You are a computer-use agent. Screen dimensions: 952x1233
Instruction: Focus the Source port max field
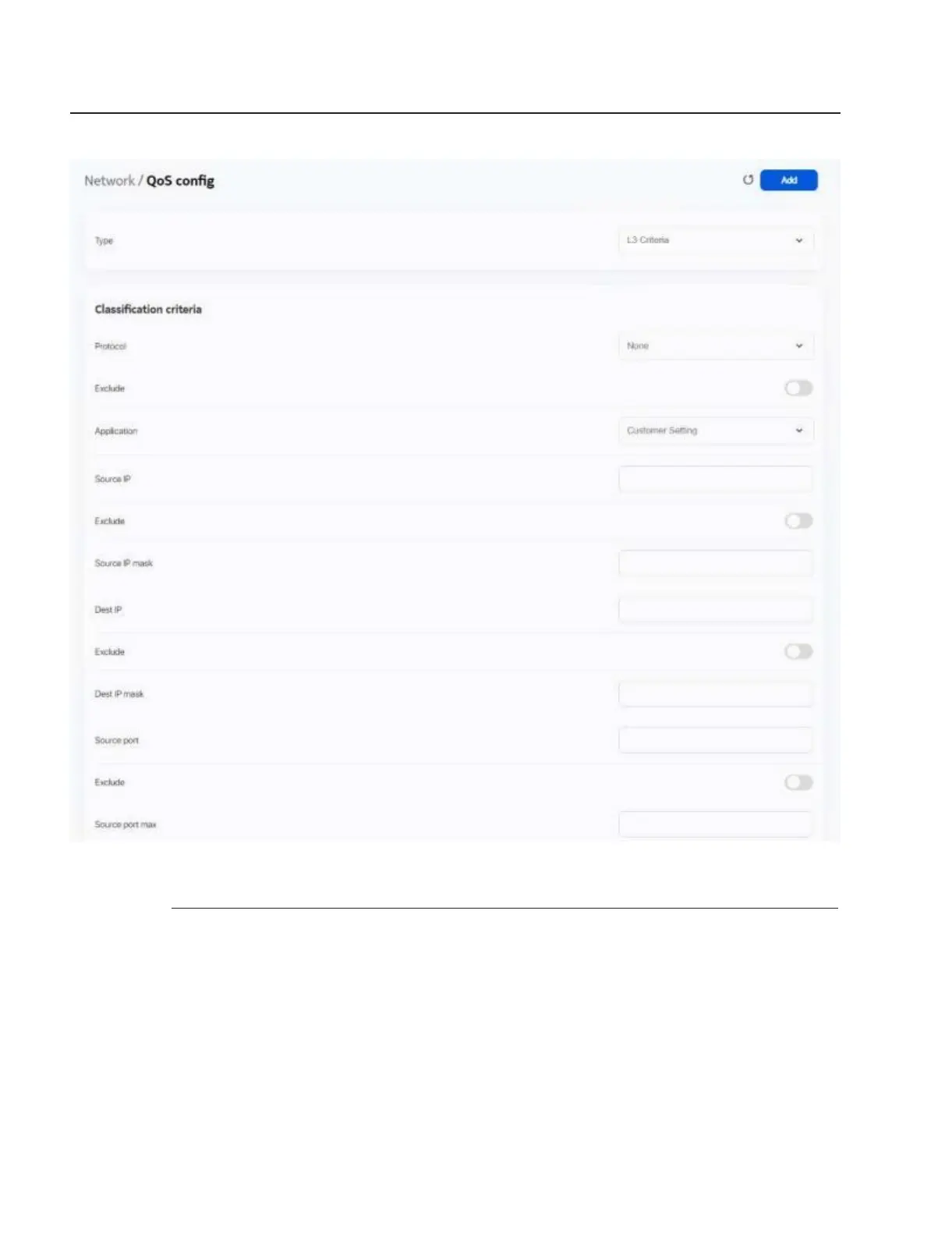click(716, 824)
